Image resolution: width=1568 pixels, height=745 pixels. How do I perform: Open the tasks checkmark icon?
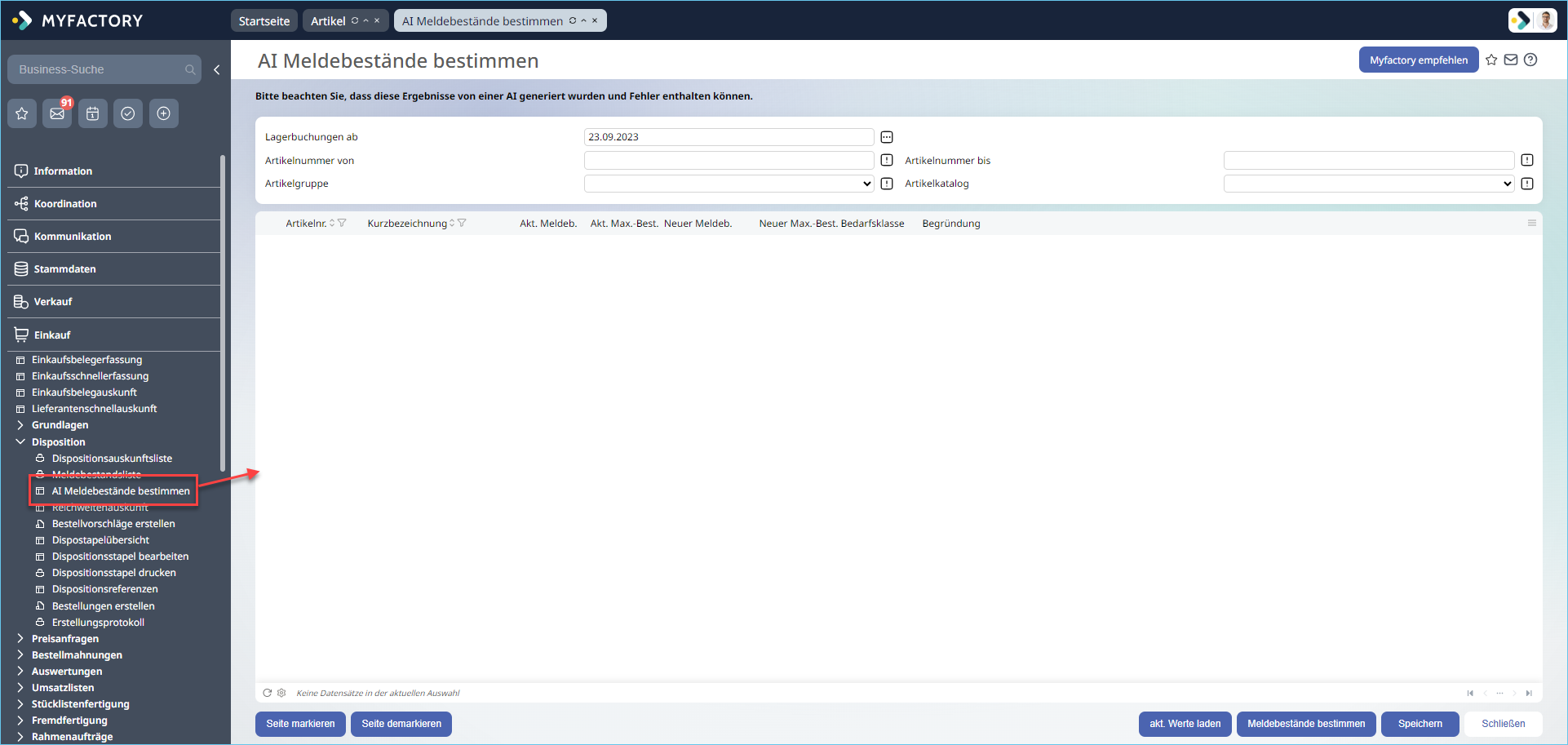click(128, 113)
